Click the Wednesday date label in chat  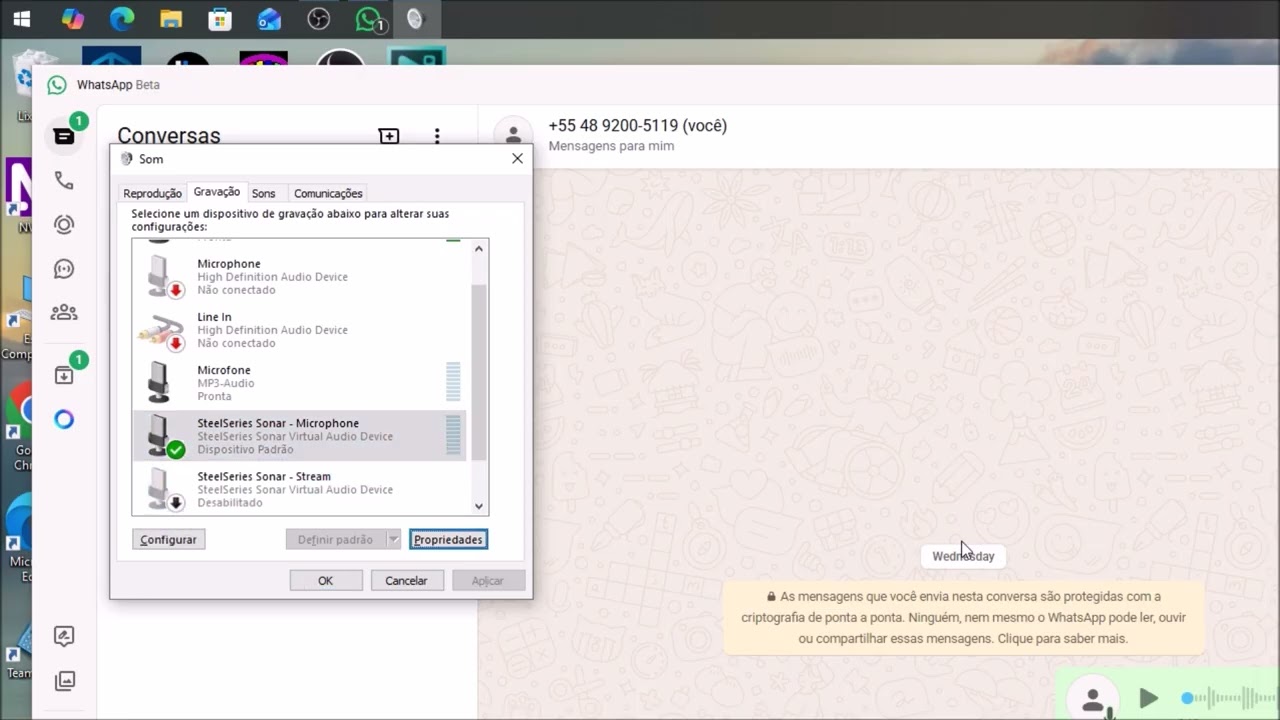click(963, 557)
